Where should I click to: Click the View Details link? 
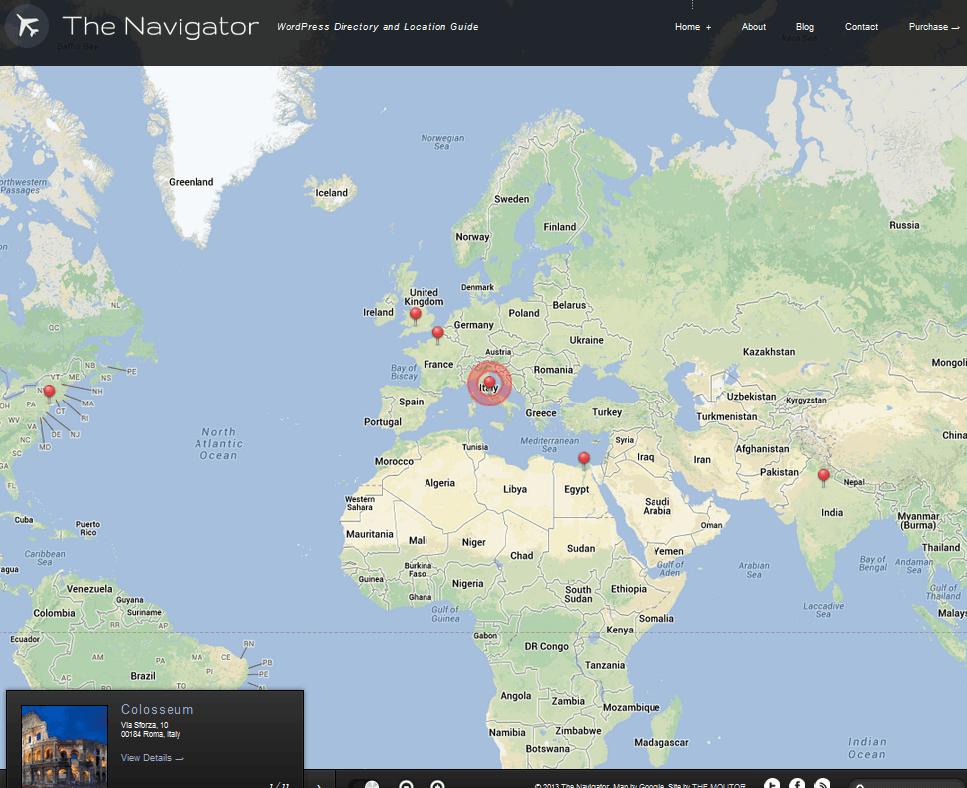coord(152,758)
